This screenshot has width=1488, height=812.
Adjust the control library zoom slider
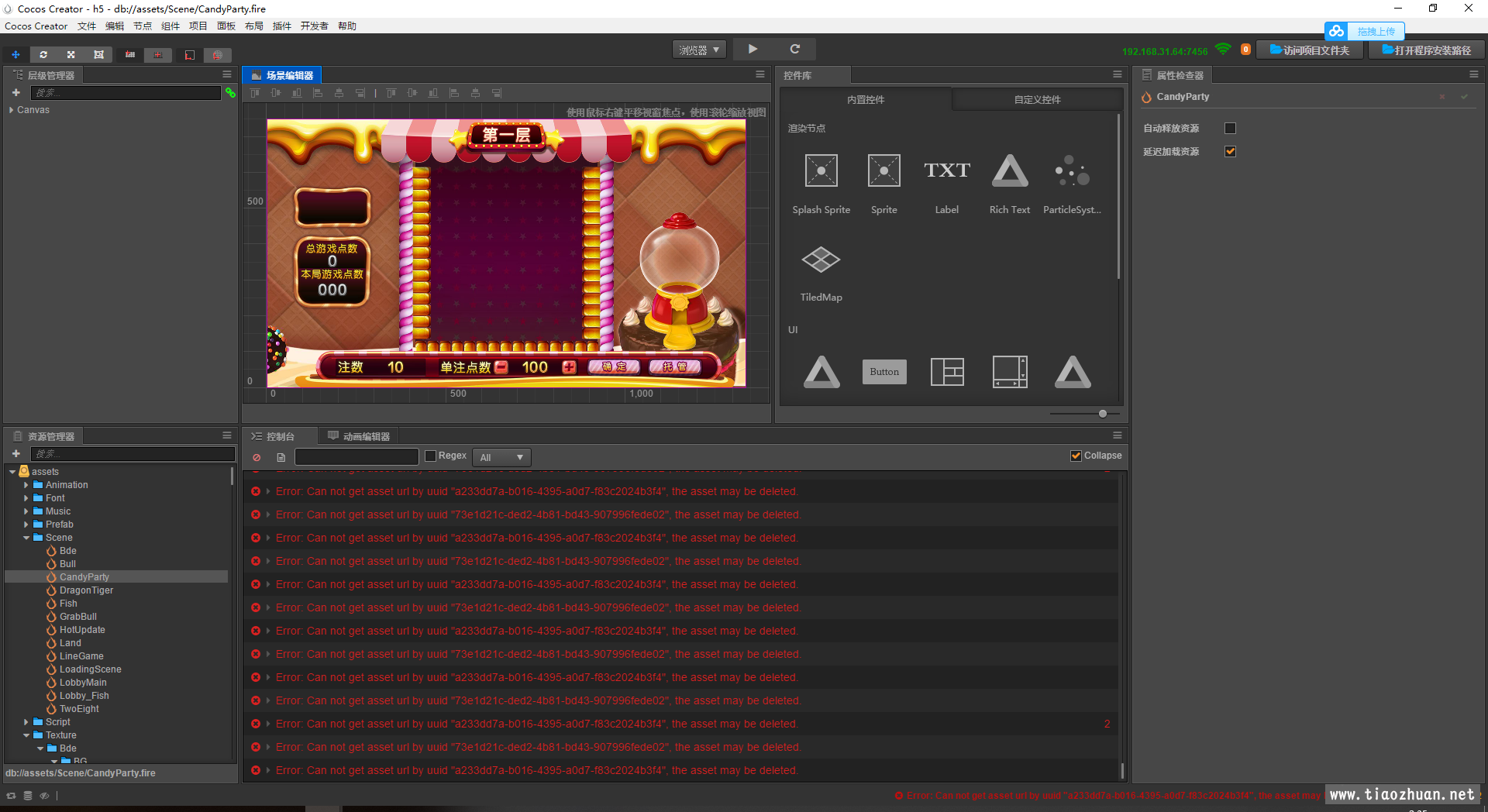click(x=1102, y=414)
